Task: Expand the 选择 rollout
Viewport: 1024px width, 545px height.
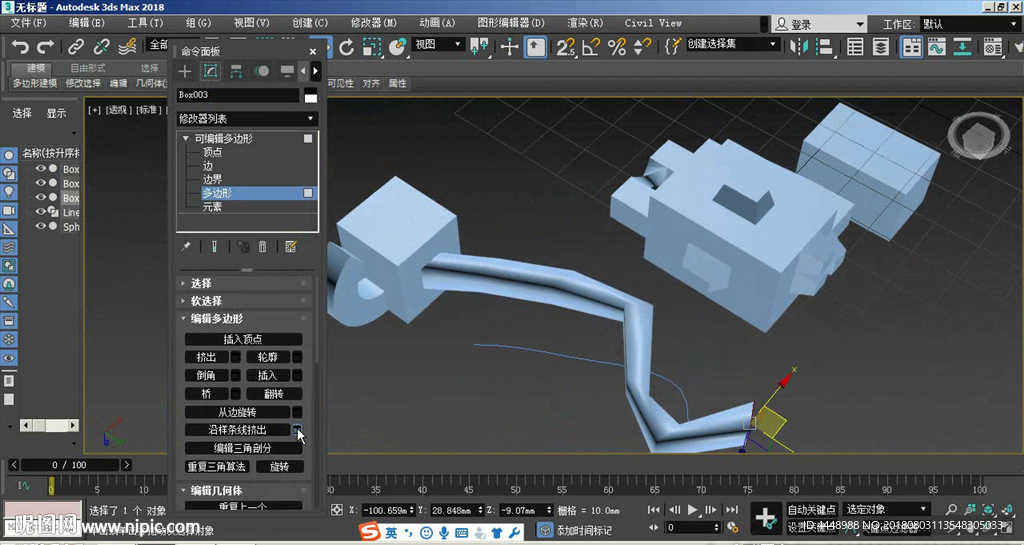Action: [243, 283]
